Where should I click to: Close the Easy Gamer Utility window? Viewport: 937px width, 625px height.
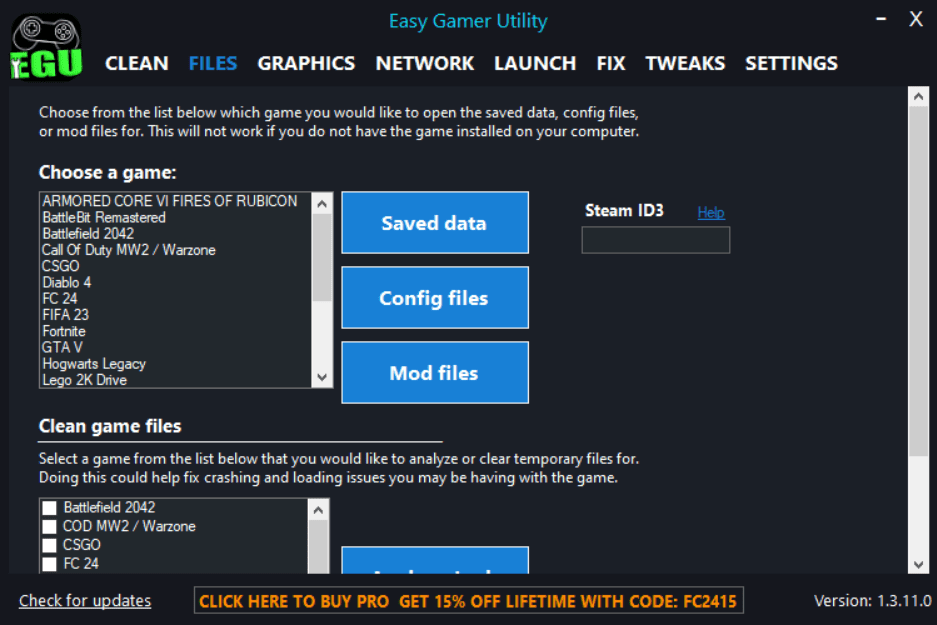[916, 19]
